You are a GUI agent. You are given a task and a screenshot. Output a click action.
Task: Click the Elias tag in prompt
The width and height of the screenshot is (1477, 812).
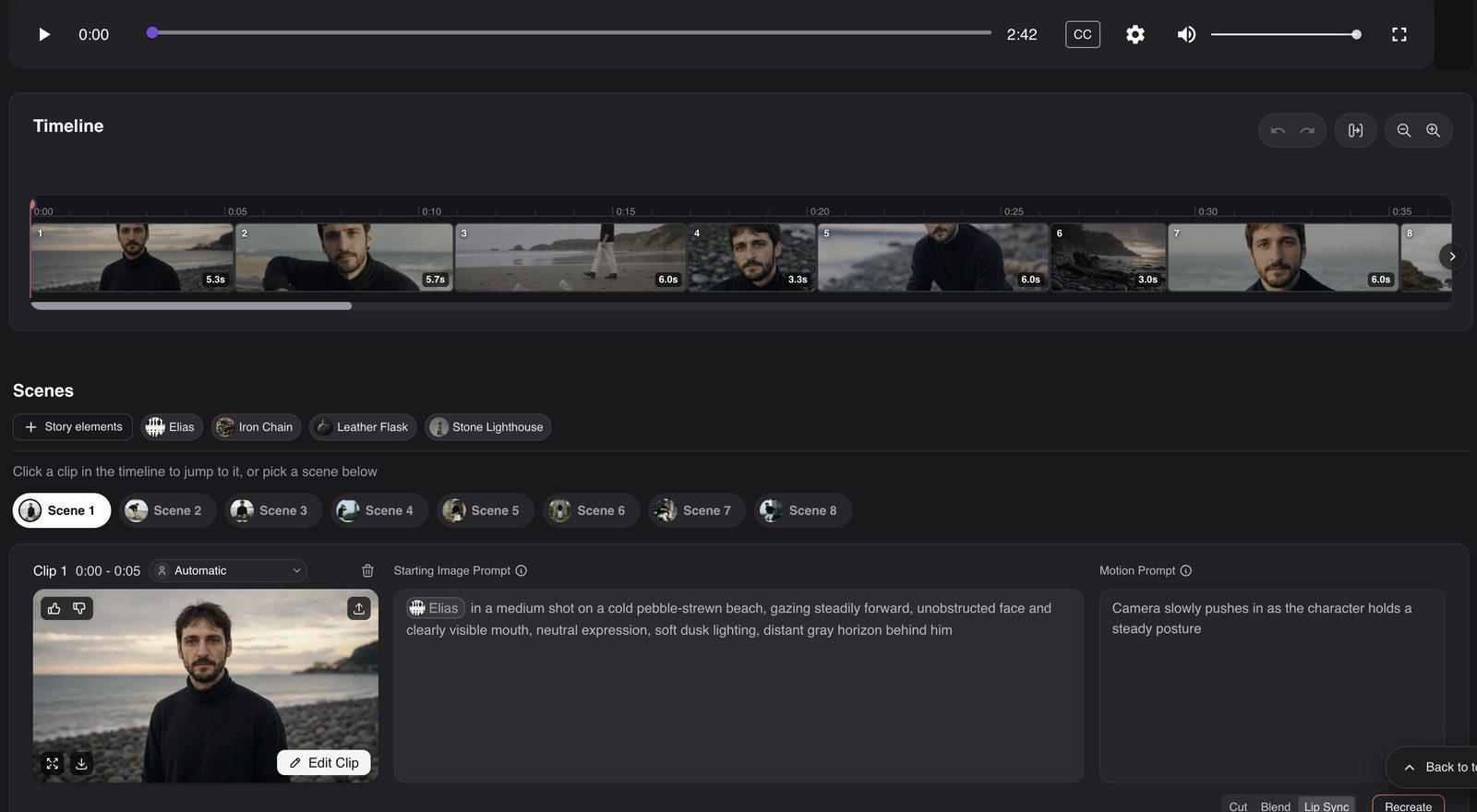pyautogui.click(x=435, y=608)
